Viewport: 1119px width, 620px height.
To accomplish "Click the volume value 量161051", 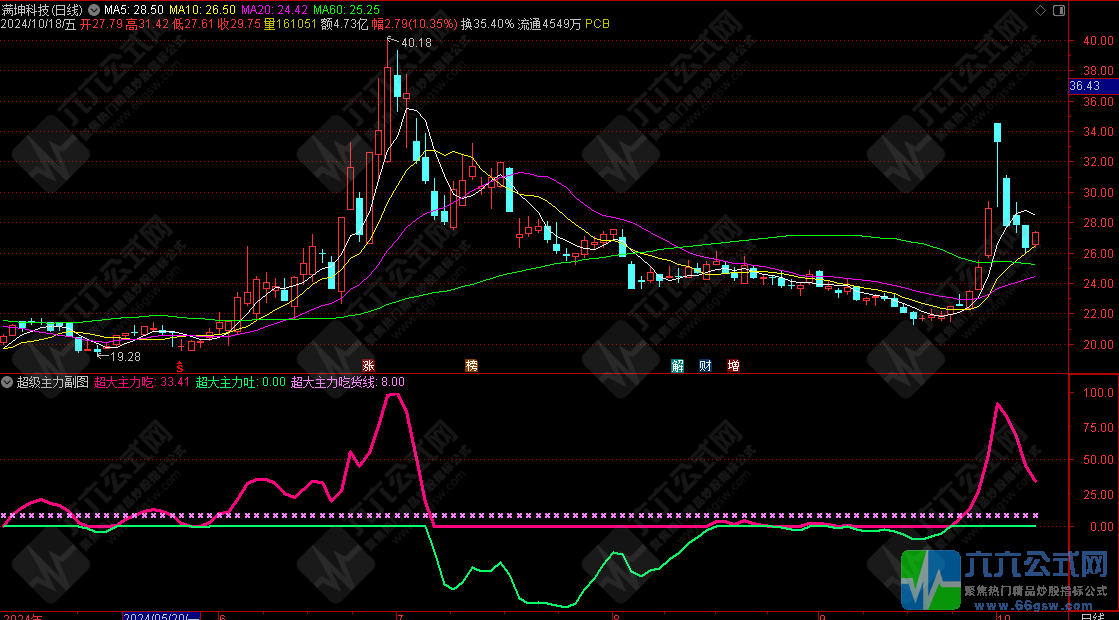I will (290, 24).
